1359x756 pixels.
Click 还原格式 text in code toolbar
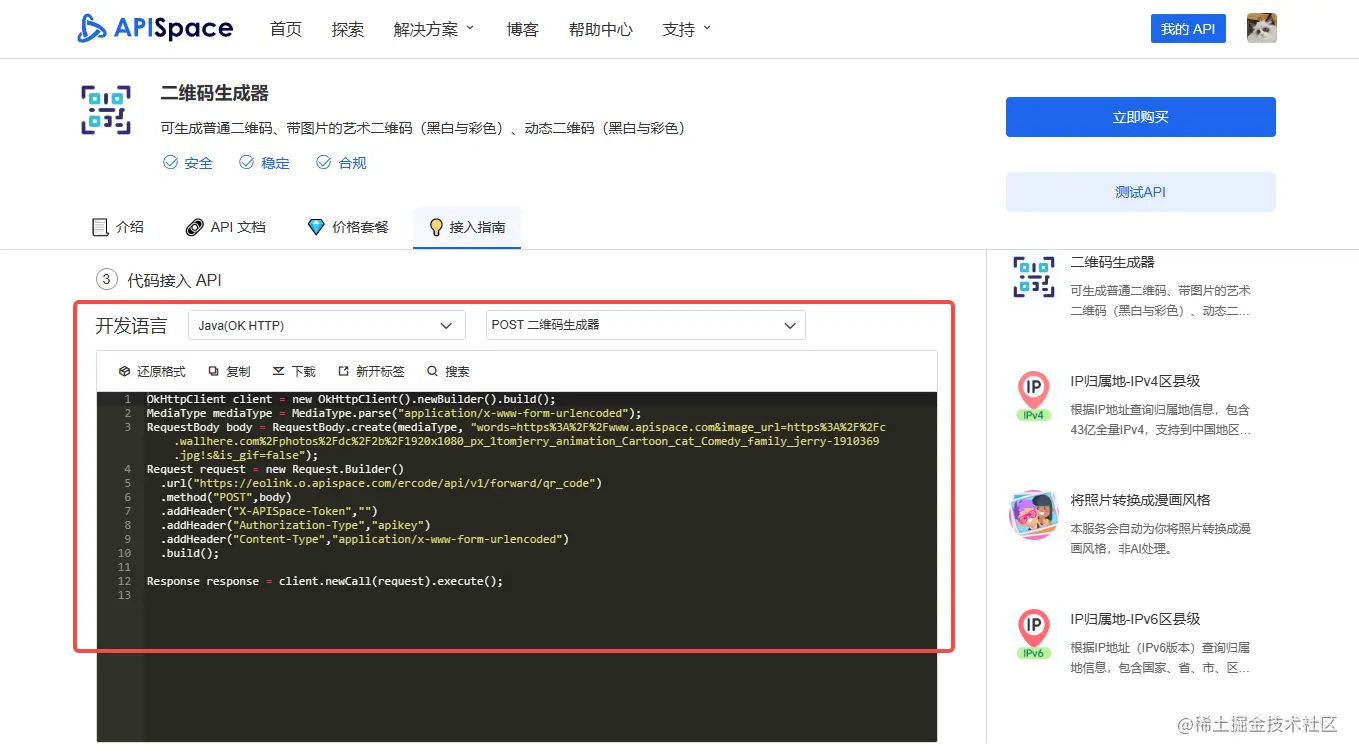(162, 371)
